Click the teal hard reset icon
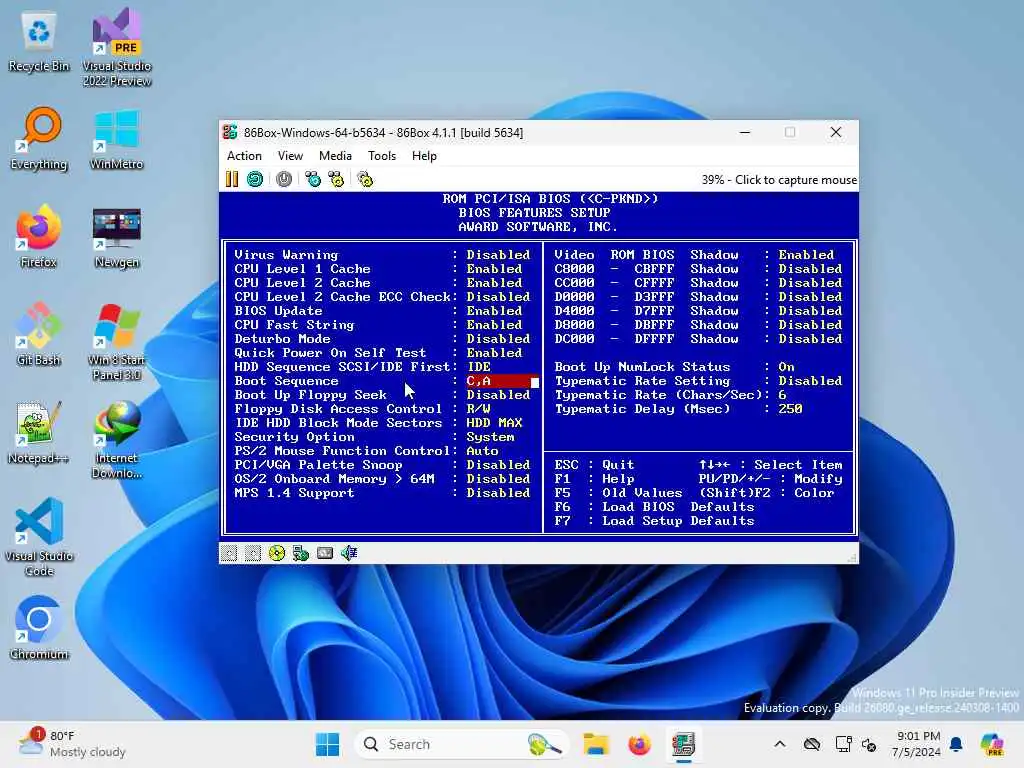This screenshot has width=1024, height=768. (255, 179)
